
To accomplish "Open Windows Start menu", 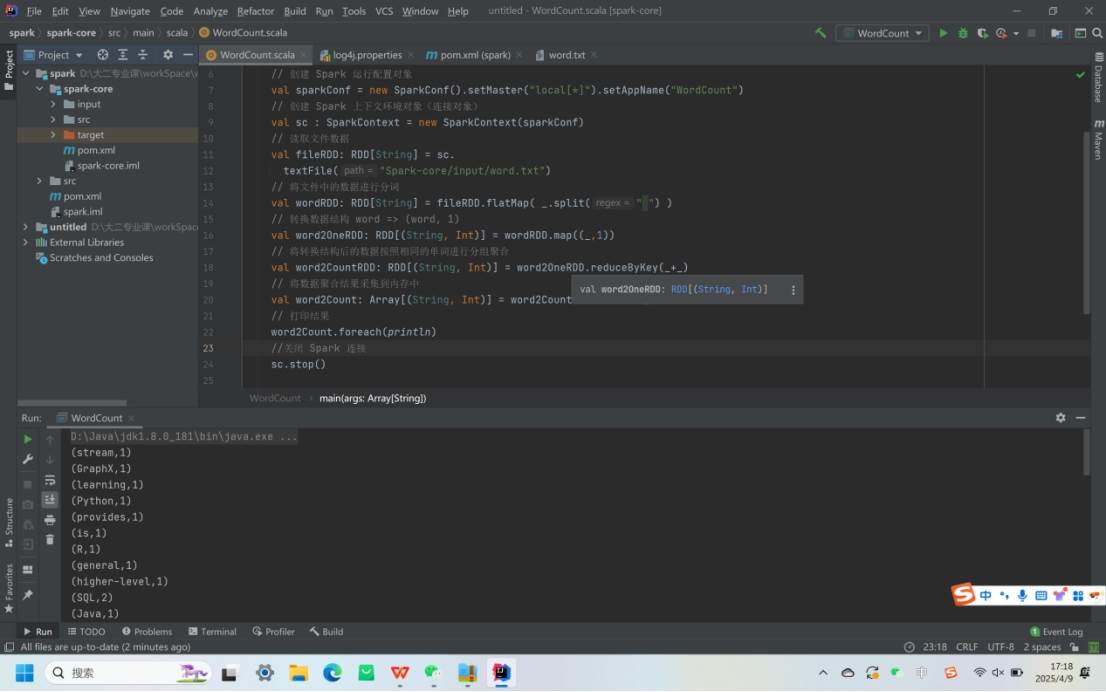I will coord(25,673).
